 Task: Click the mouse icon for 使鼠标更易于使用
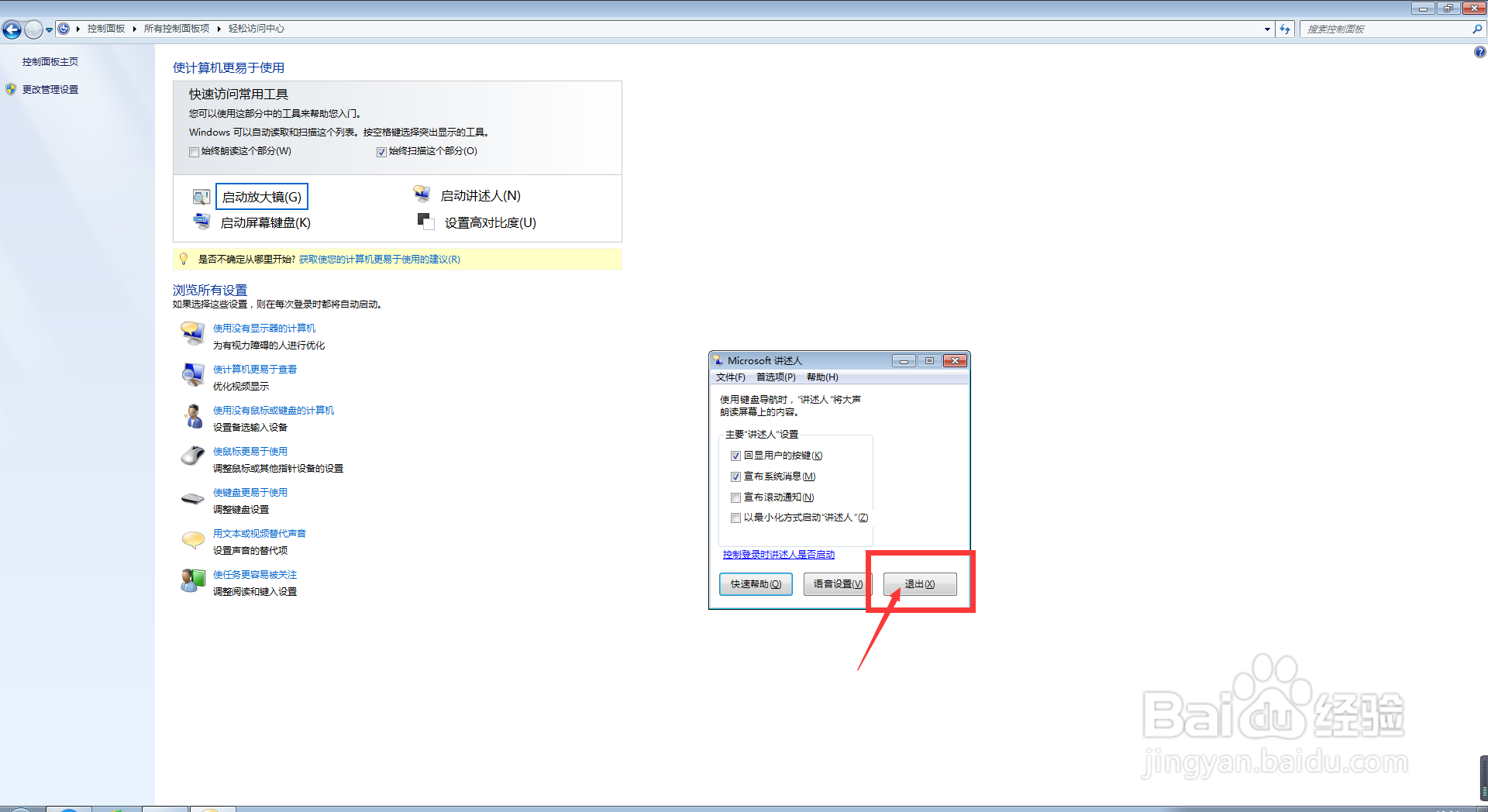click(x=192, y=456)
